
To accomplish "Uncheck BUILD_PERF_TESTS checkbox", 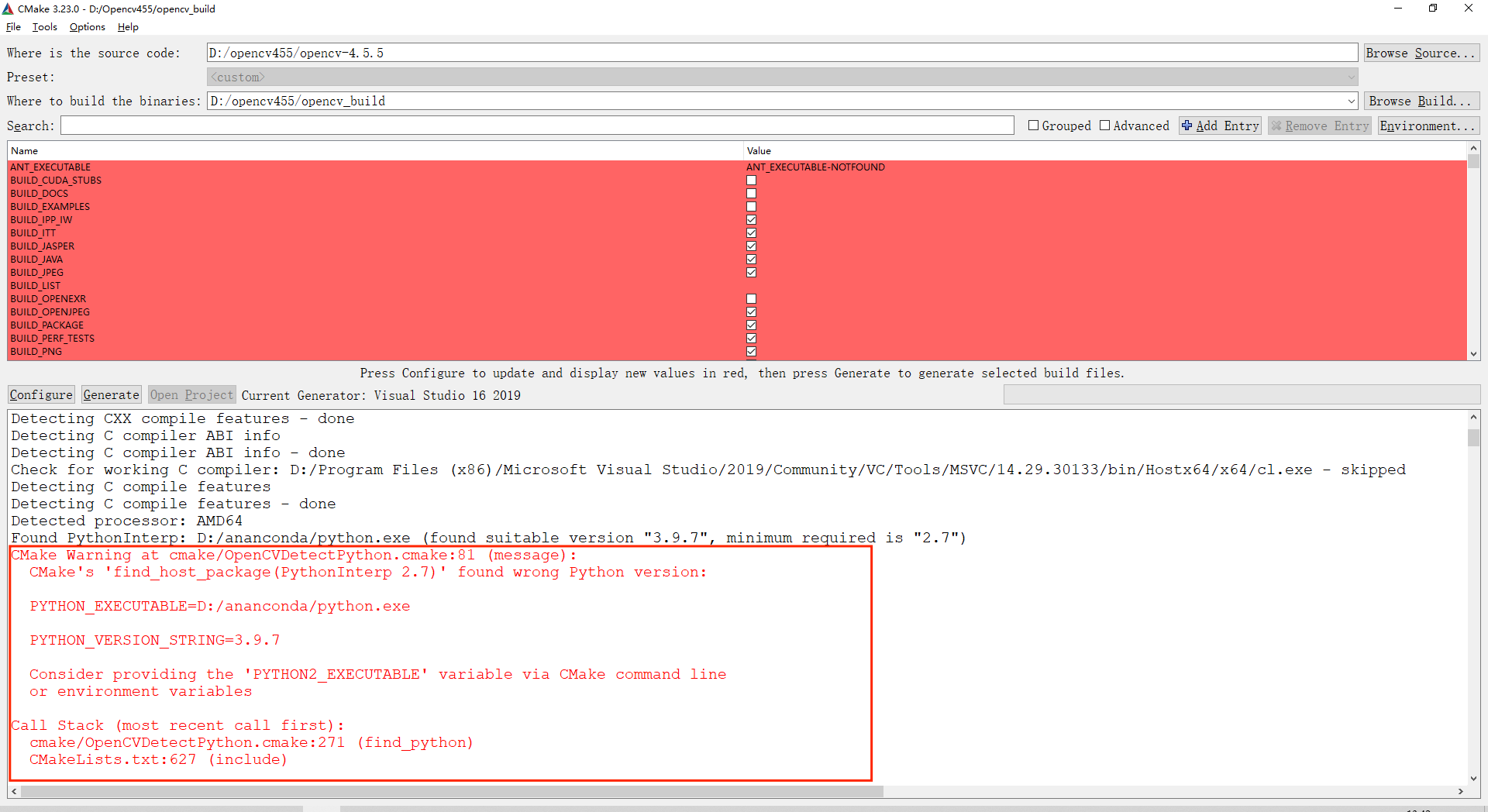I will click(751, 339).
